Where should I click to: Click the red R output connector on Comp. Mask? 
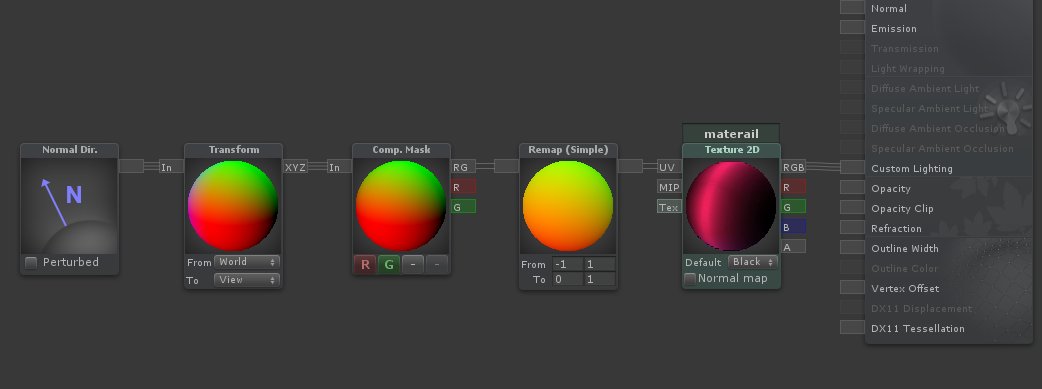coord(463,187)
